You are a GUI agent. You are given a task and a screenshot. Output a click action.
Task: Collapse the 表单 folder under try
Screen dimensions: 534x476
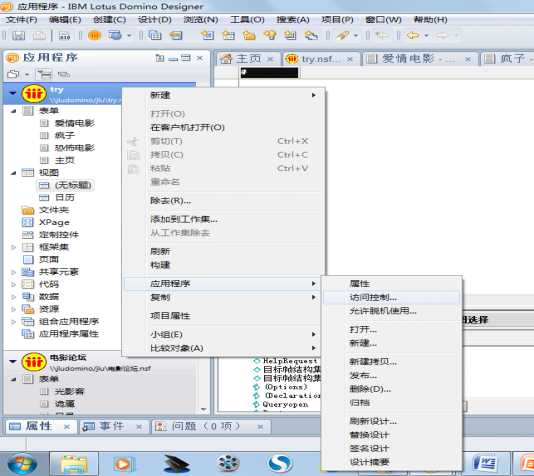point(14,111)
